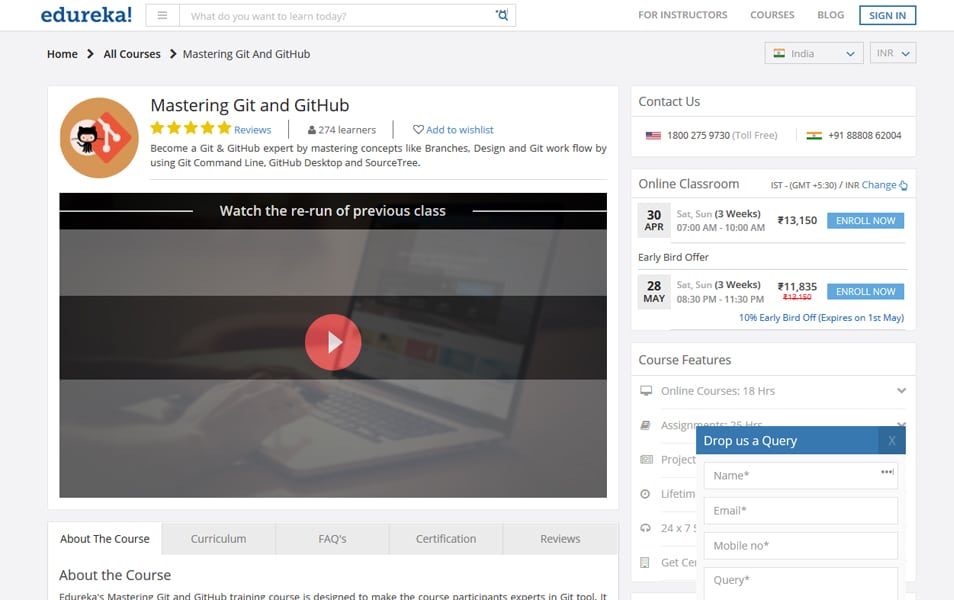
Task: Click the clock icon beside Lifetime
Action: pyautogui.click(x=645, y=494)
